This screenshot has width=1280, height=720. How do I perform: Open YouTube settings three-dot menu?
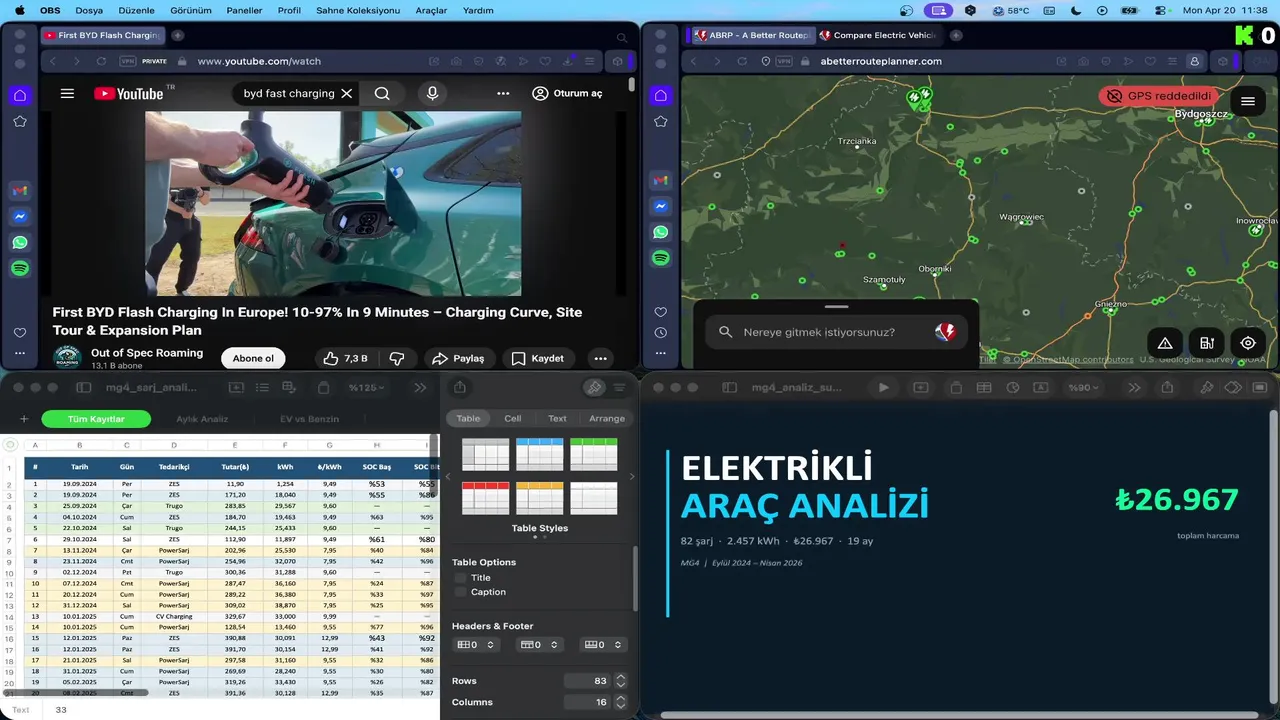pos(503,93)
